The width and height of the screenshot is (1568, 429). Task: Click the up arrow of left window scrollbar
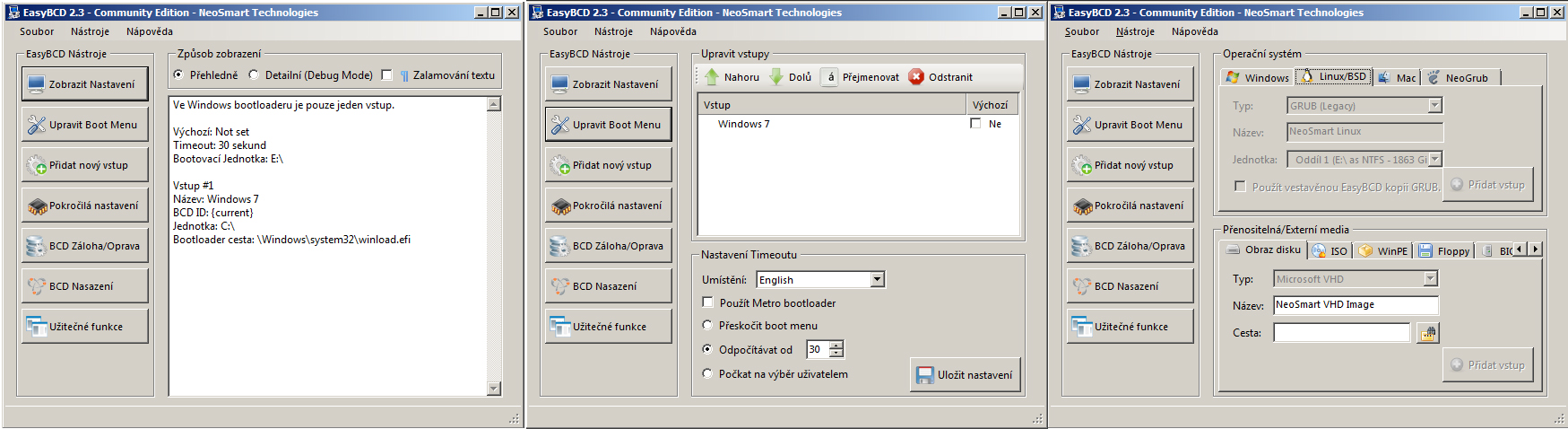494,104
